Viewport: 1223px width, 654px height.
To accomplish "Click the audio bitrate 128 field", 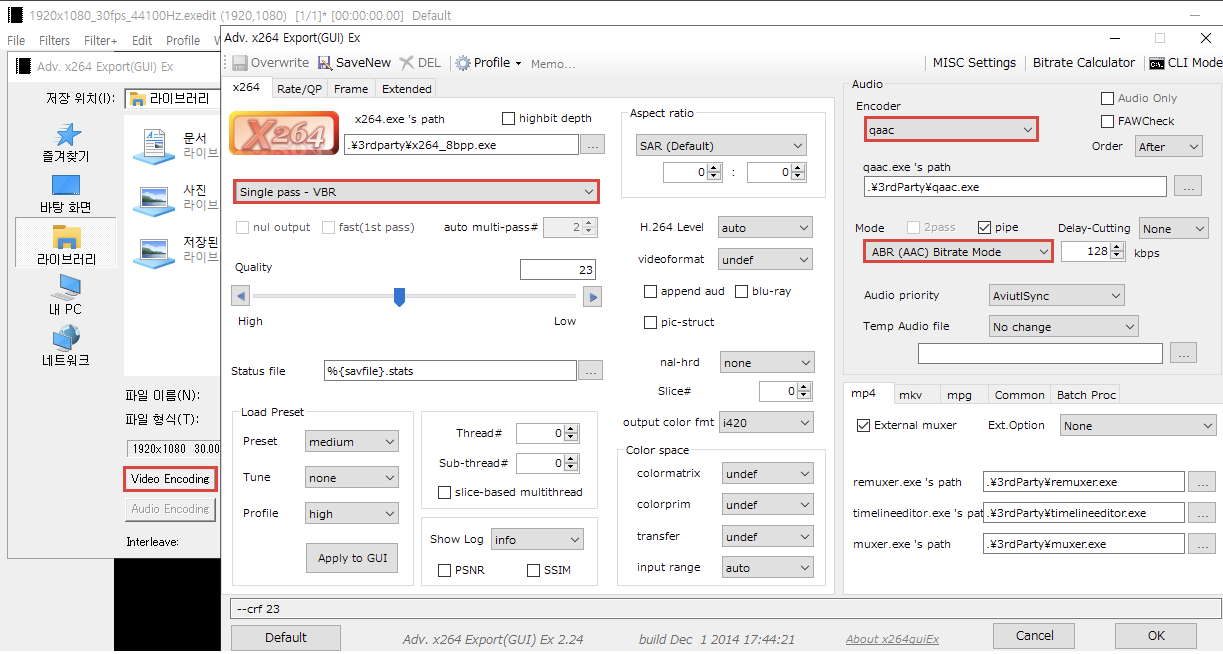I will (x=1085, y=252).
